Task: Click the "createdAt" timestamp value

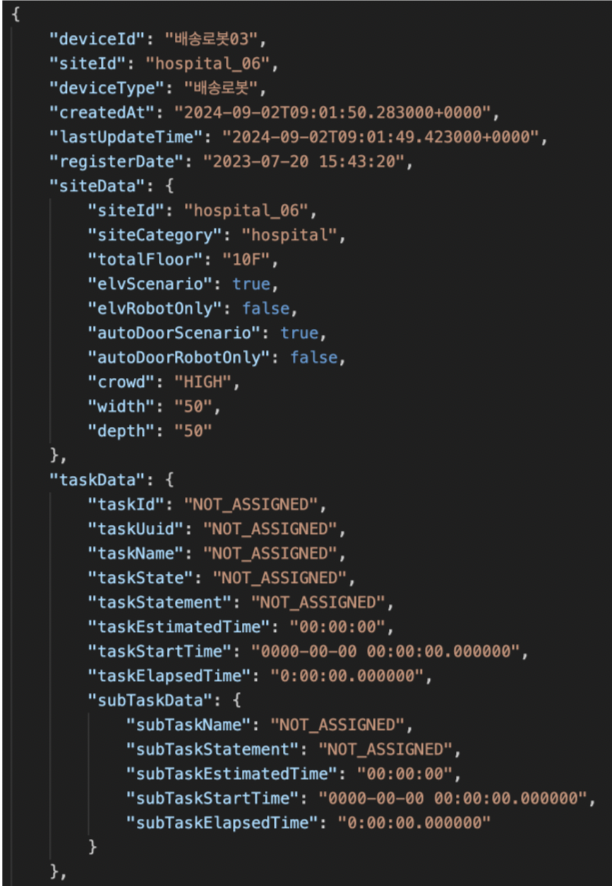Action: pyautogui.click(x=333, y=112)
